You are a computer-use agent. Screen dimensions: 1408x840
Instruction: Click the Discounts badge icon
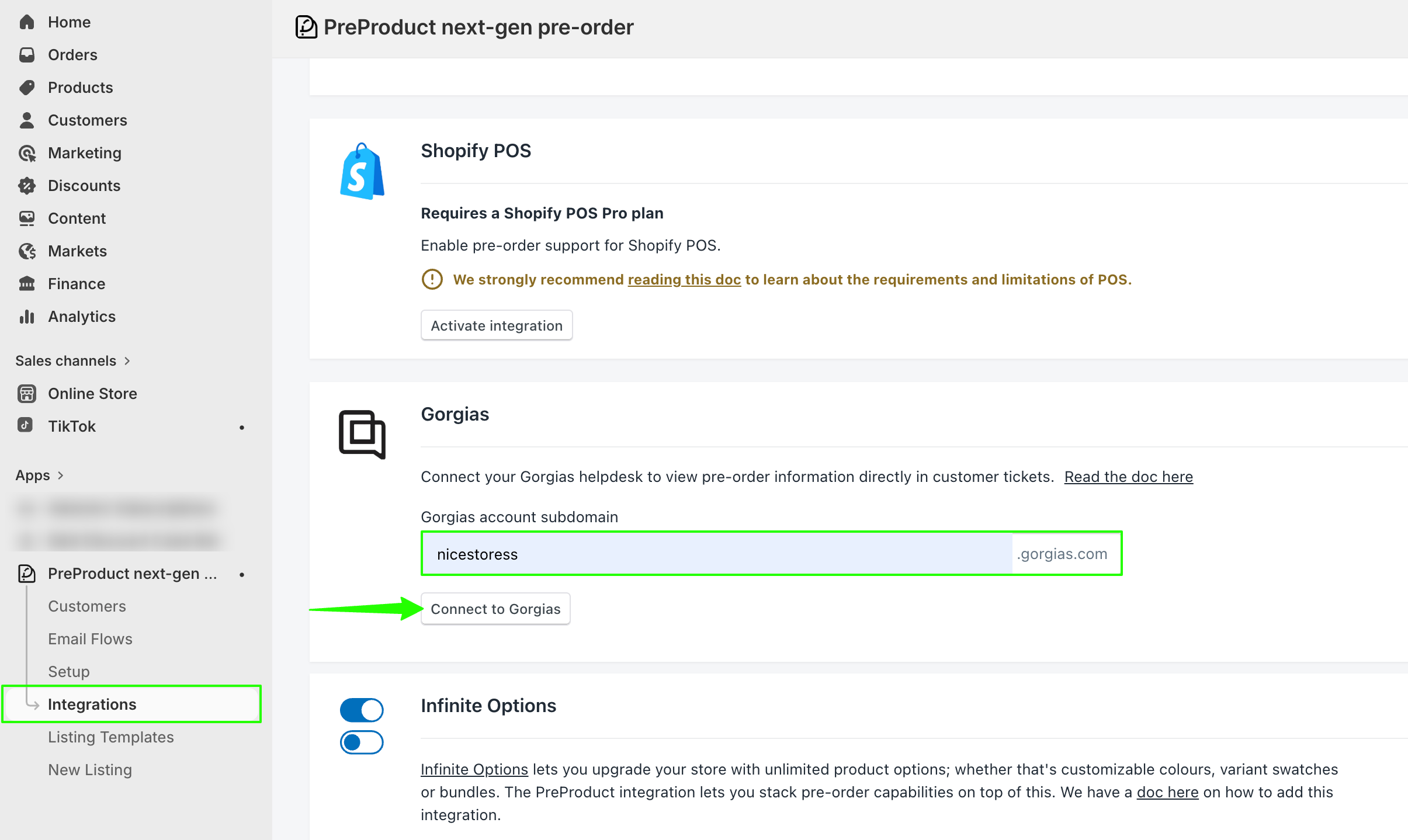[27, 186]
